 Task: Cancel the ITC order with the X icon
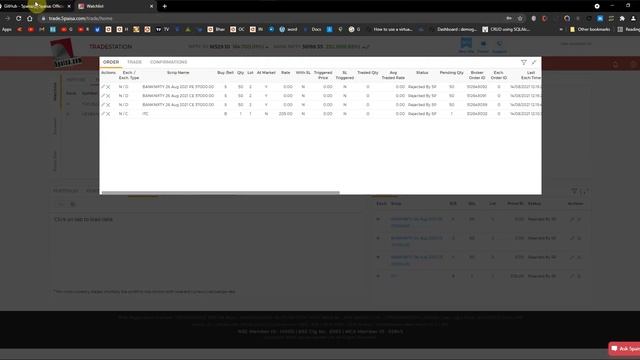108,114
